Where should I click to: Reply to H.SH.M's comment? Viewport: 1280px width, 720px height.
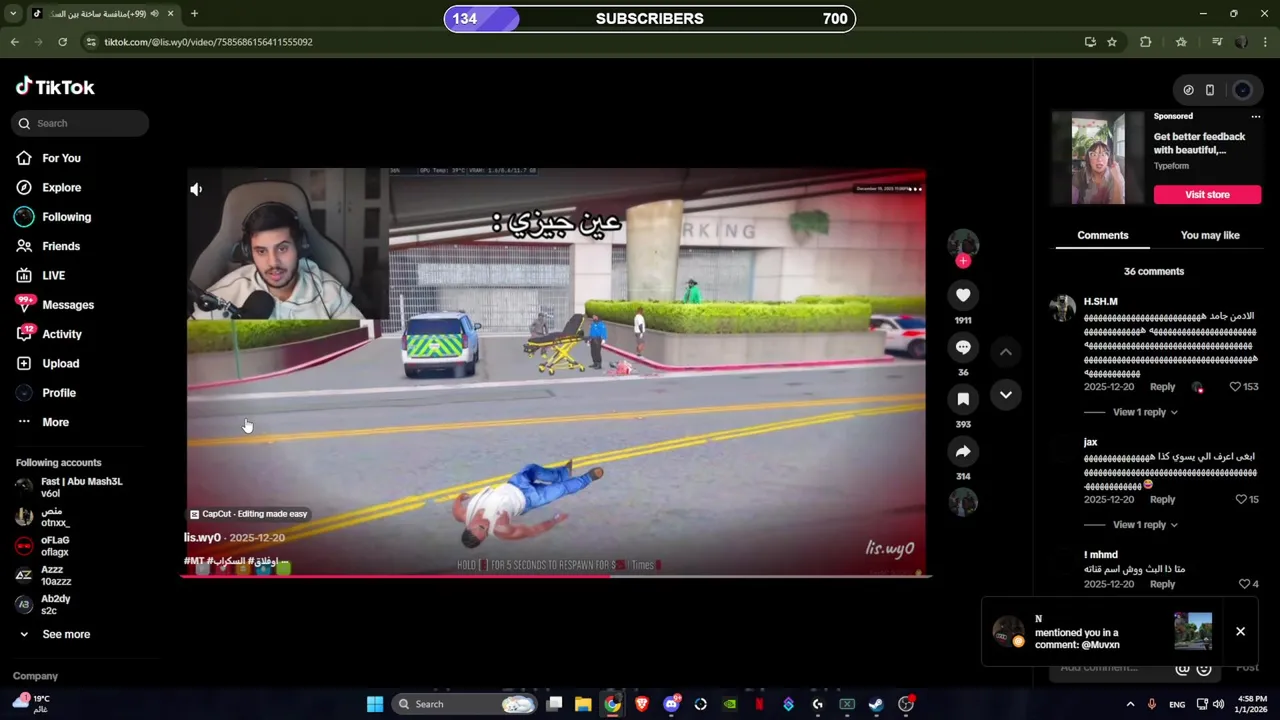1162,387
